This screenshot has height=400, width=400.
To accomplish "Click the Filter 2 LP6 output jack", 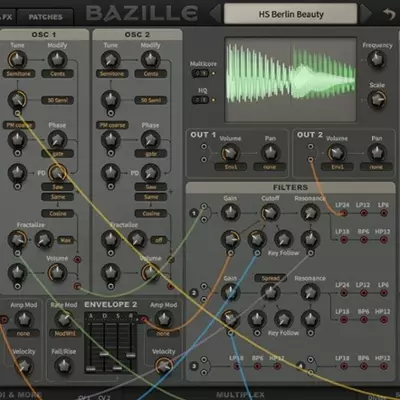I will point(384,293).
